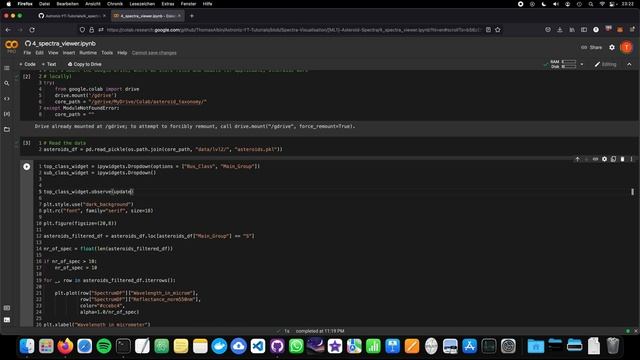This screenshot has width=640, height=360.
Task: Open macOS Lesezeichen menu
Action: (142, 4)
